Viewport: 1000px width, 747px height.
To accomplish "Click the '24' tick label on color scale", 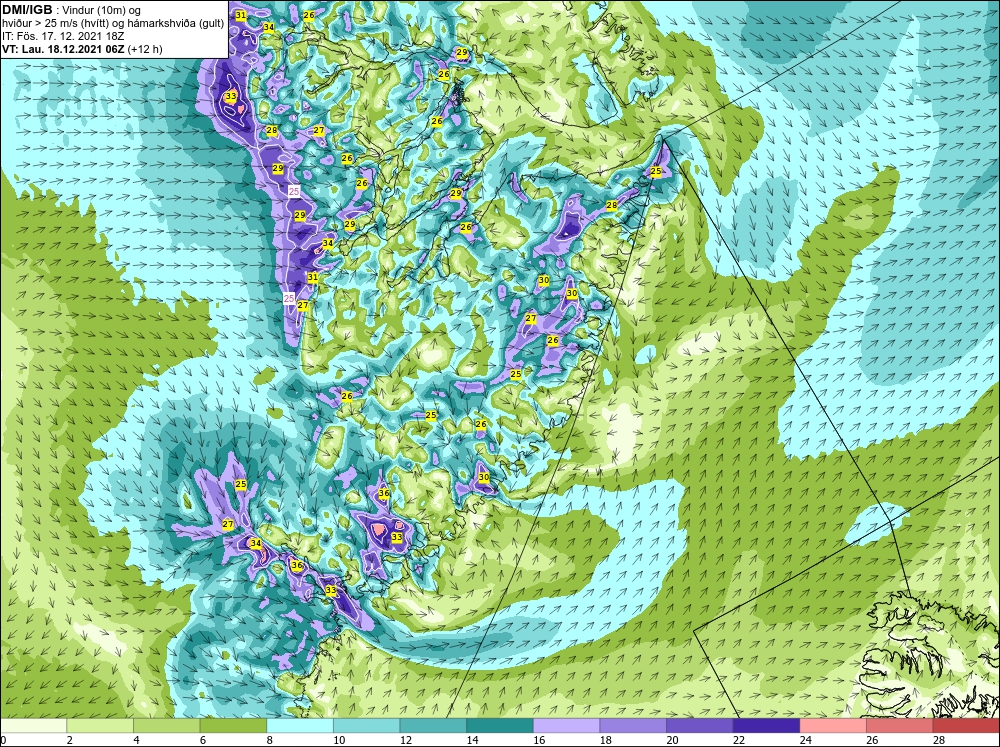I will (805, 740).
